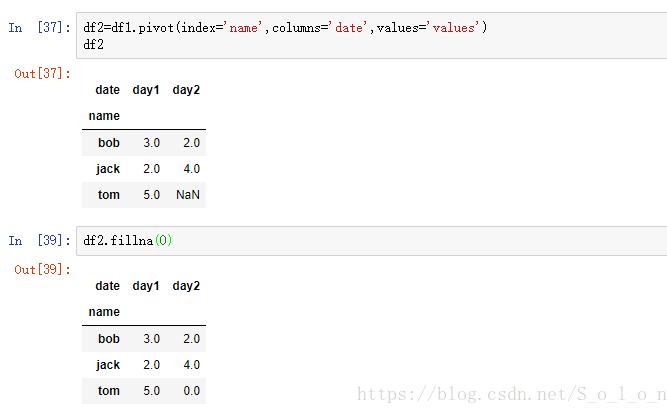Select the In [37] prompt label
The image size is (667, 410).
(36, 28)
